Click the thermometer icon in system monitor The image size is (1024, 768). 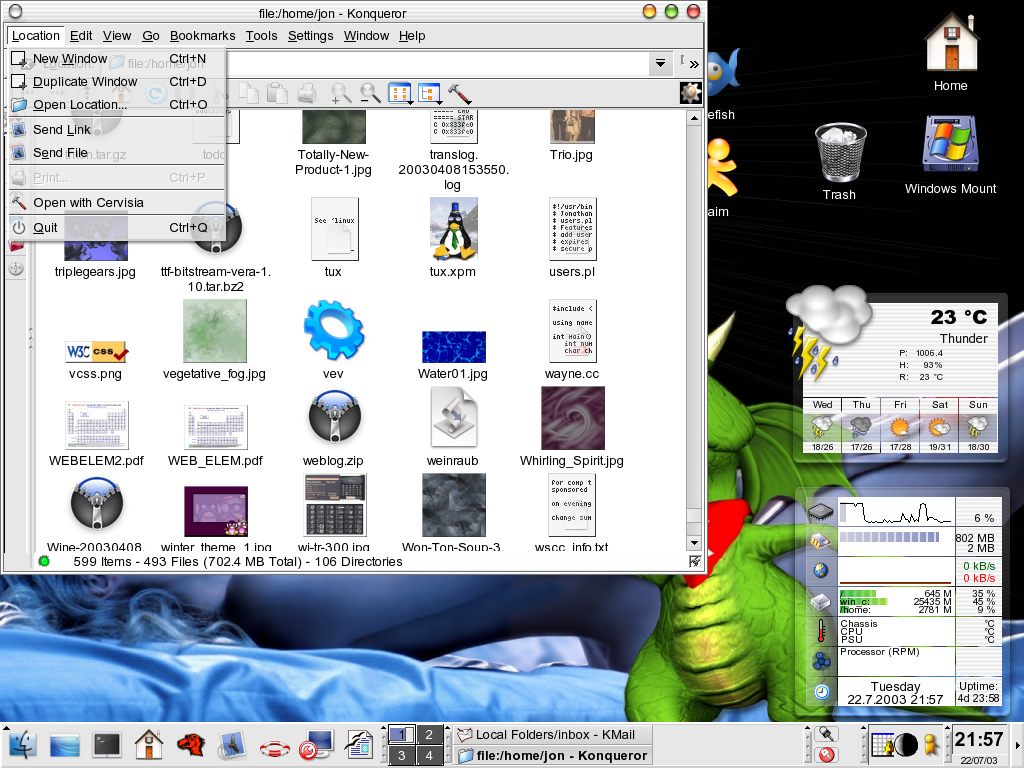[821, 630]
